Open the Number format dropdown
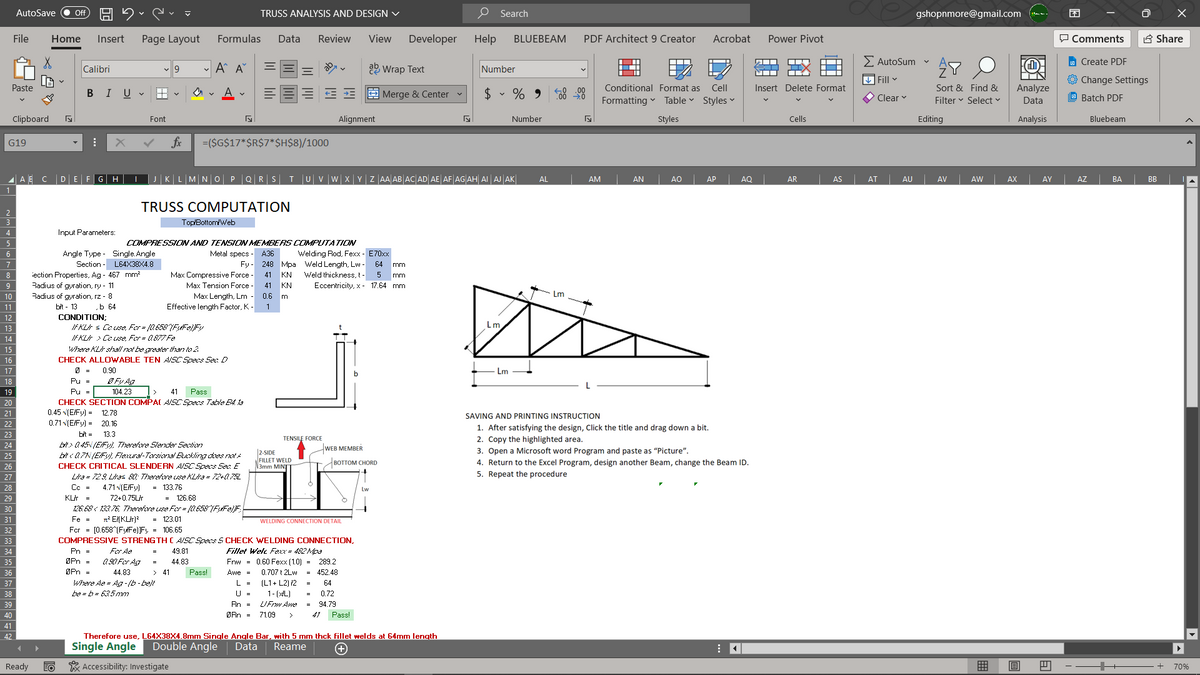Image resolution: width=1200 pixels, height=675 pixels. [x=585, y=69]
